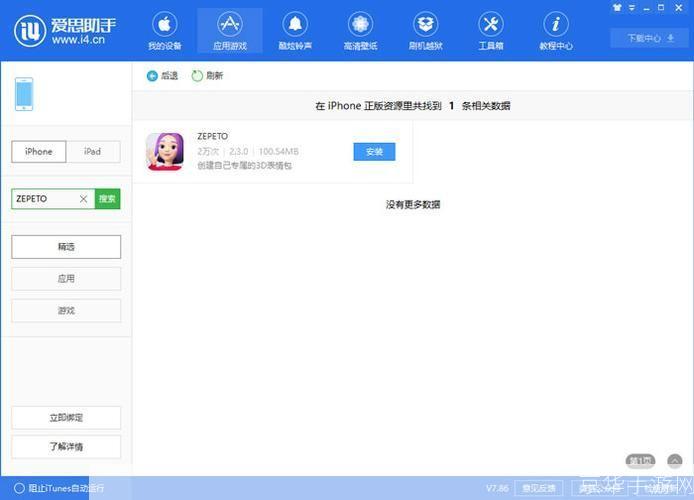Open the 酷炫铃声 ringtones section
Viewport: 694px width, 500px height.
pos(295,31)
